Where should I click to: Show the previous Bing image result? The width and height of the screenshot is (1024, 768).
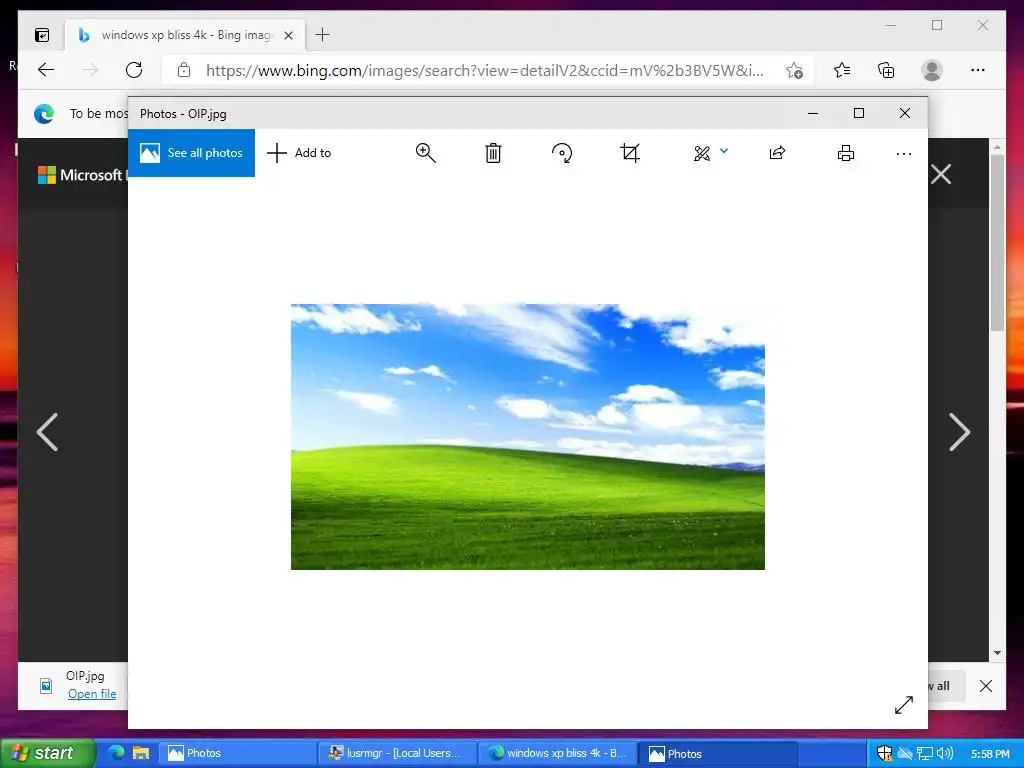click(47, 432)
